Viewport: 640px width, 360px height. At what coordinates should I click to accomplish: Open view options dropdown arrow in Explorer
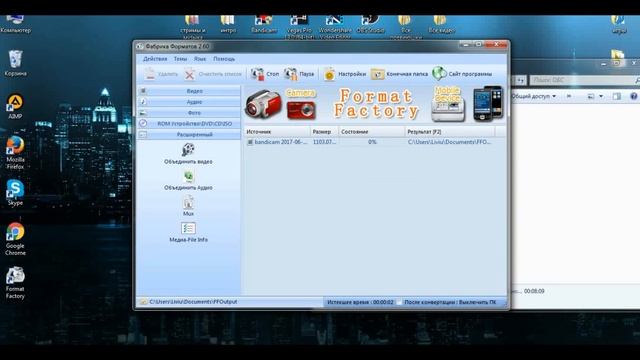[x=601, y=96]
